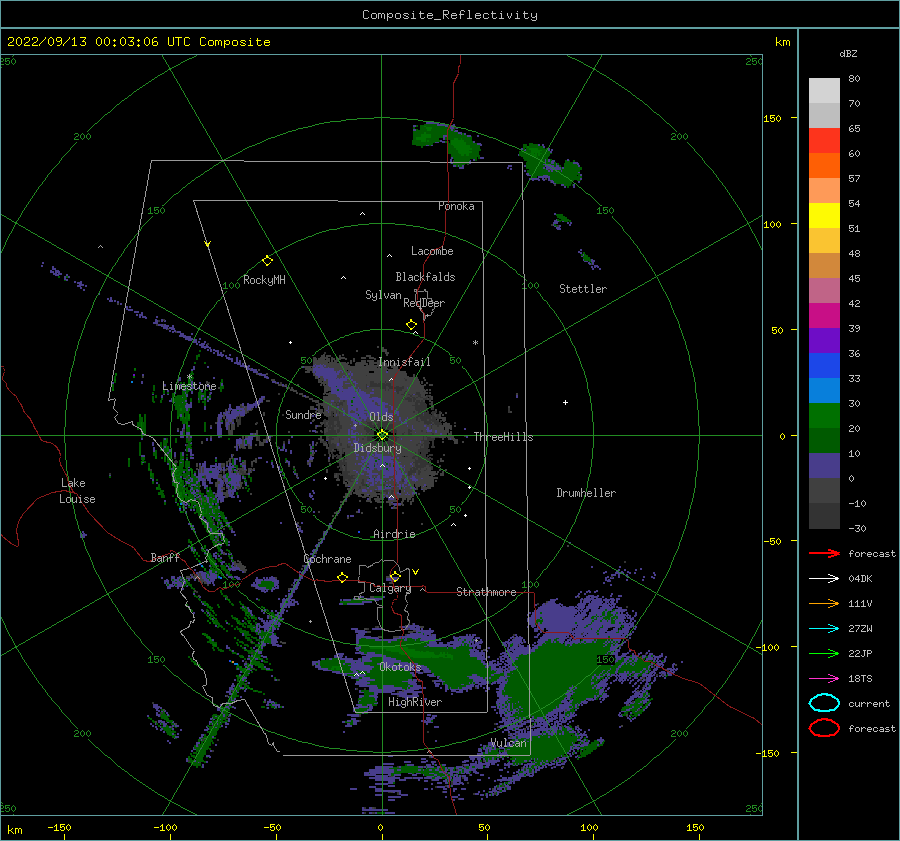Pick the blue 36–33 dBZ color band
This screenshot has width=900, height=841.
click(824, 366)
